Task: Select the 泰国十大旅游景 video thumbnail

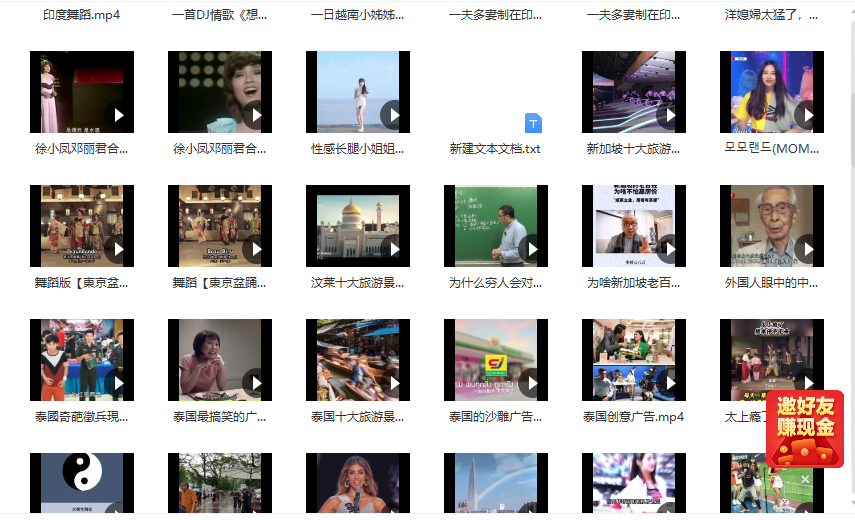Action: (x=358, y=360)
